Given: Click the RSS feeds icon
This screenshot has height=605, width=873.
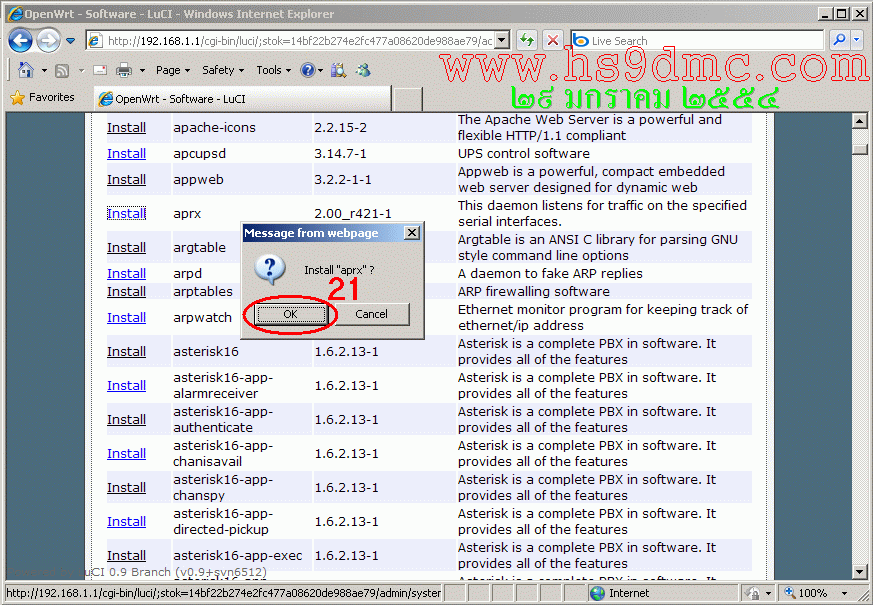Looking at the screenshot, I should (x=62, y=70).
